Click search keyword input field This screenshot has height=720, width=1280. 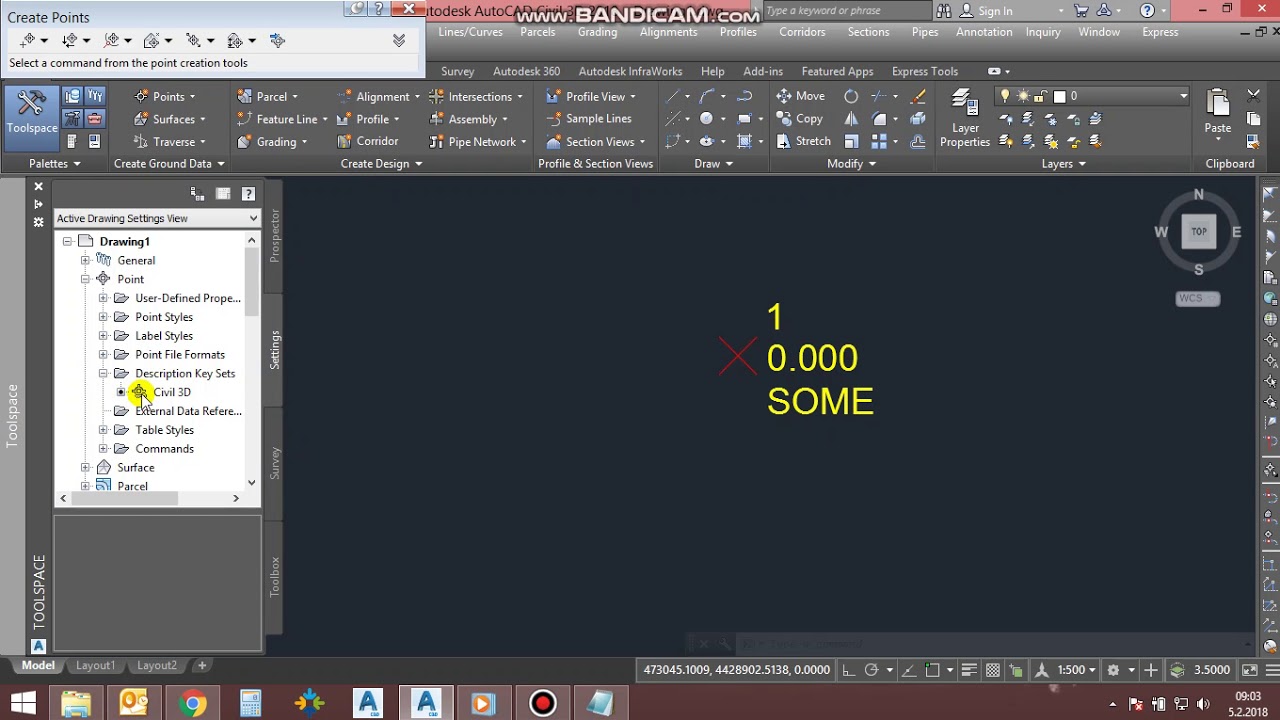click(x=846, y=10)
